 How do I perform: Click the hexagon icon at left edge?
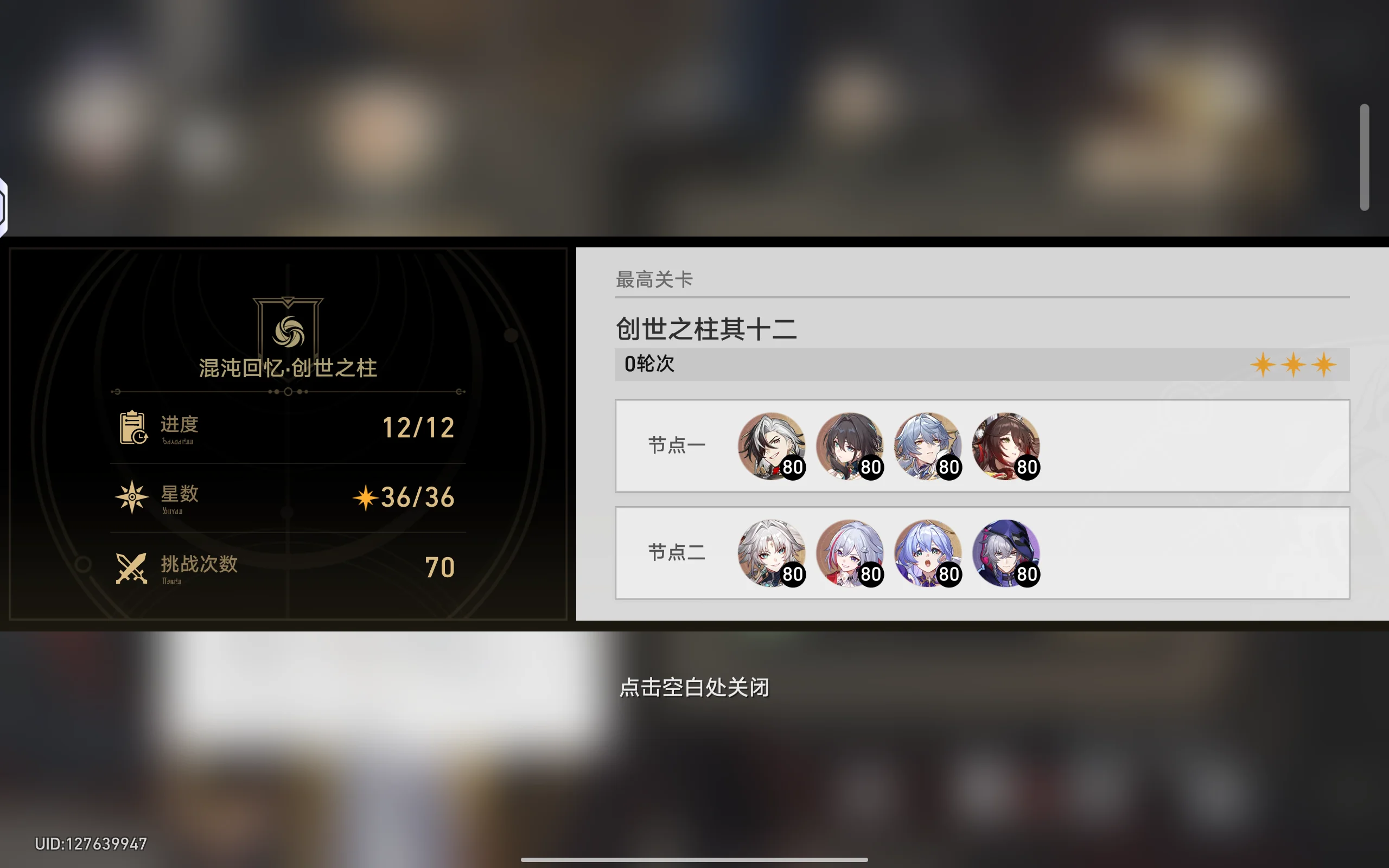3,207
